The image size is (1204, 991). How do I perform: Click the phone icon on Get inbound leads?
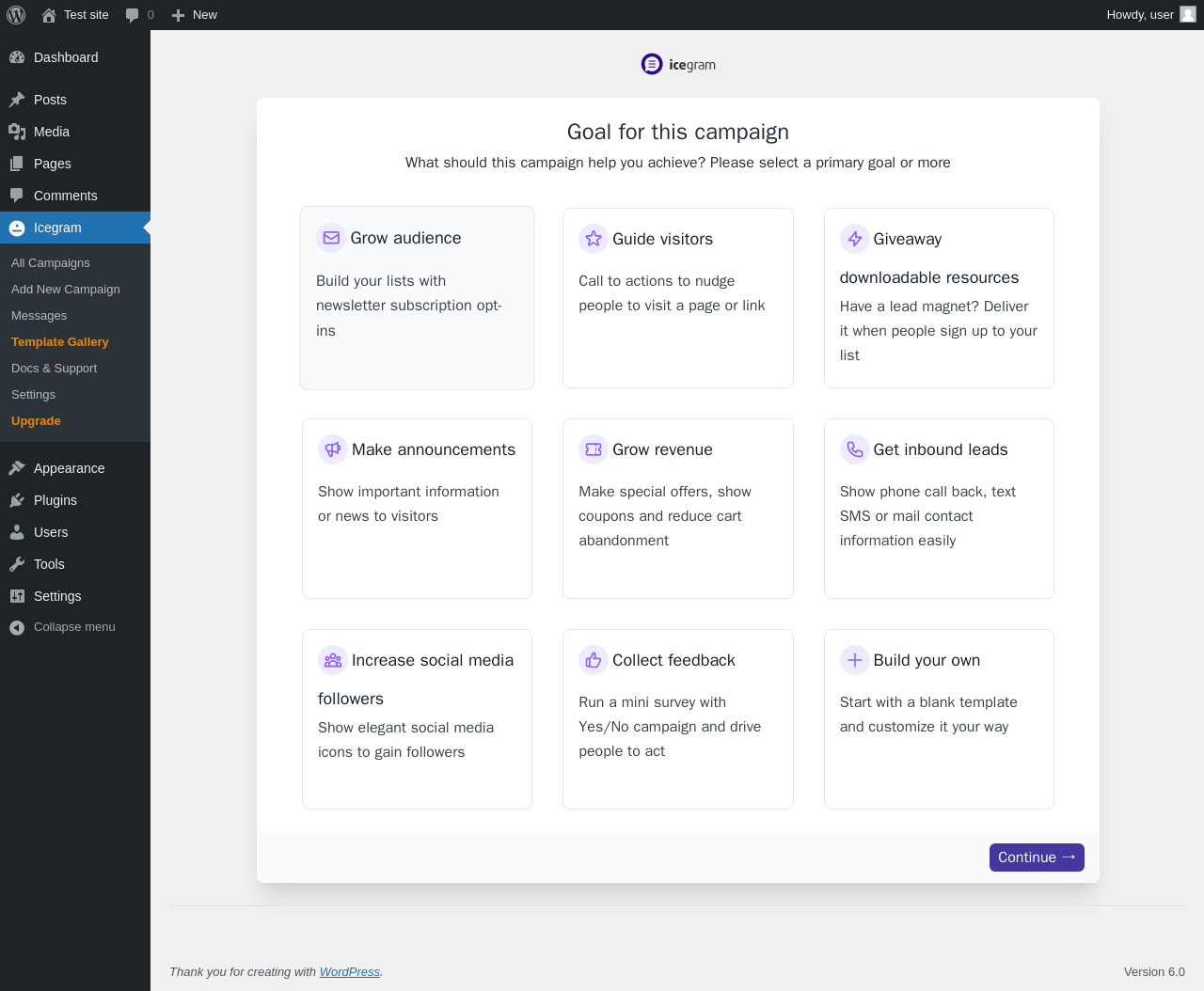(x=854, y=449)
